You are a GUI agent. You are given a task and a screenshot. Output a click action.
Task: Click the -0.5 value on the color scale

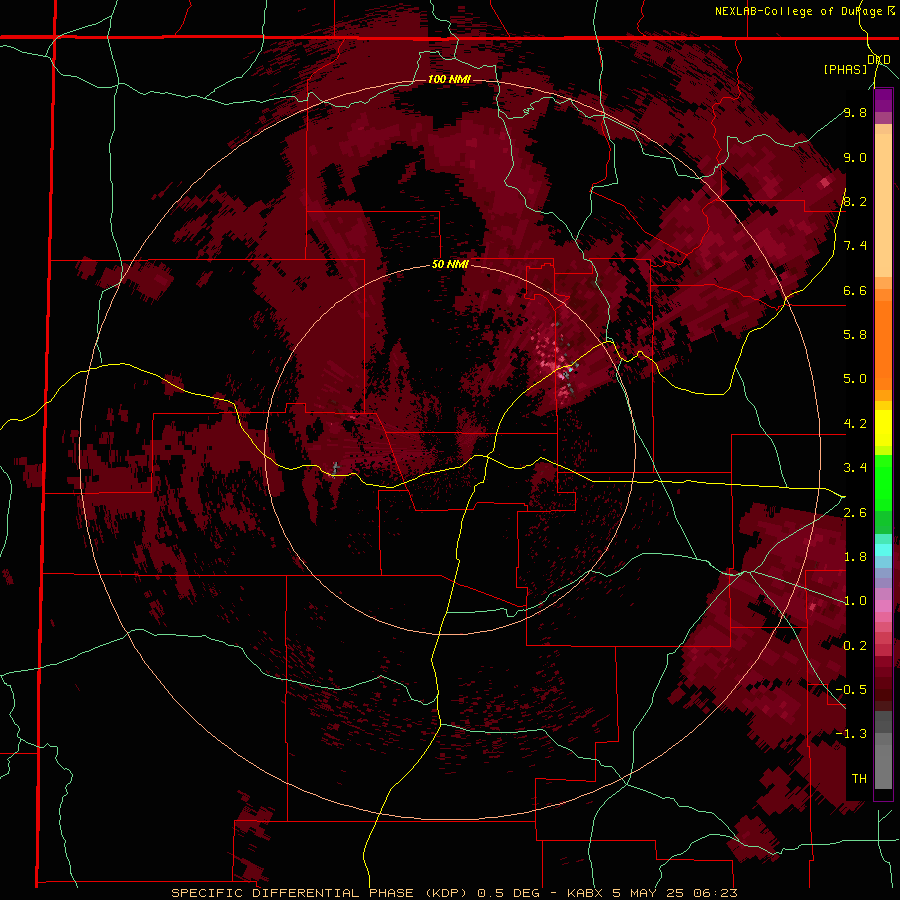(851, 690)
